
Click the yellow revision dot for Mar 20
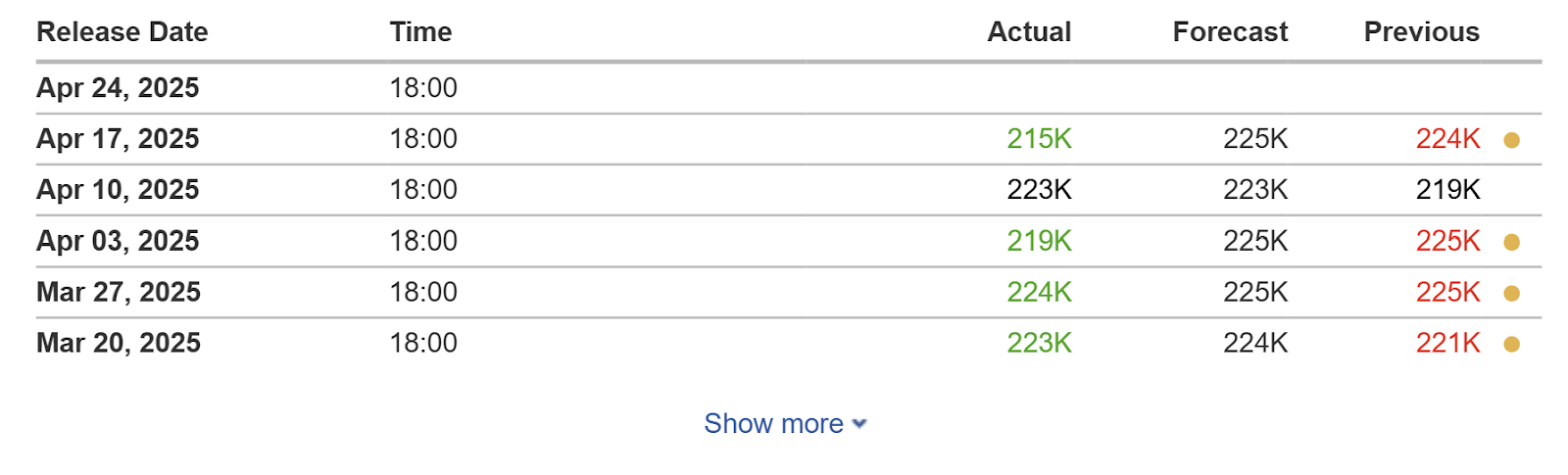(1511, 344)
